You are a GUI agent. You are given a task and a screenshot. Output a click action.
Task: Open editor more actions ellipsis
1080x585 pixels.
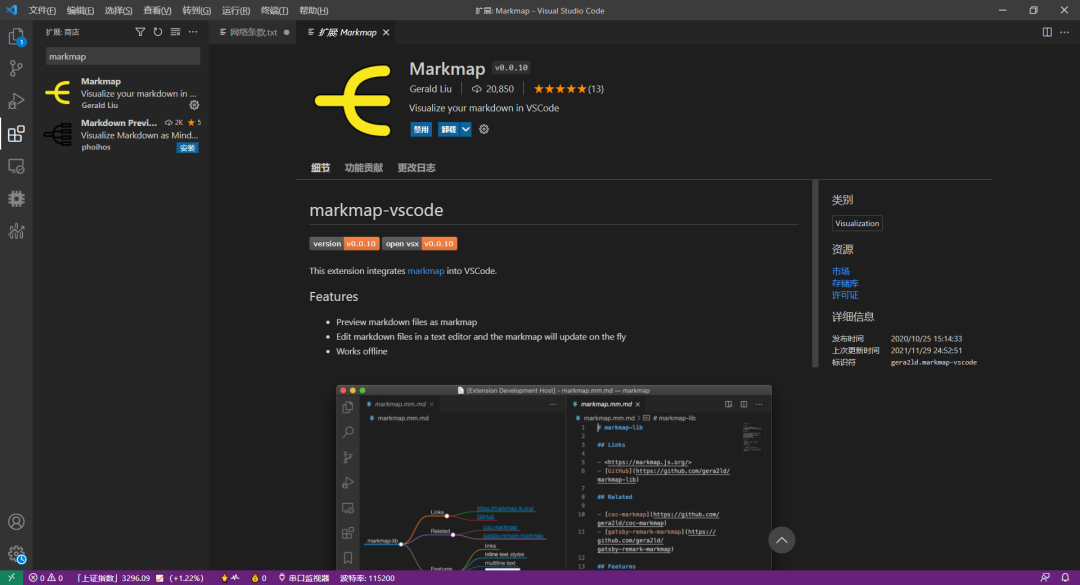[1065, 32]
